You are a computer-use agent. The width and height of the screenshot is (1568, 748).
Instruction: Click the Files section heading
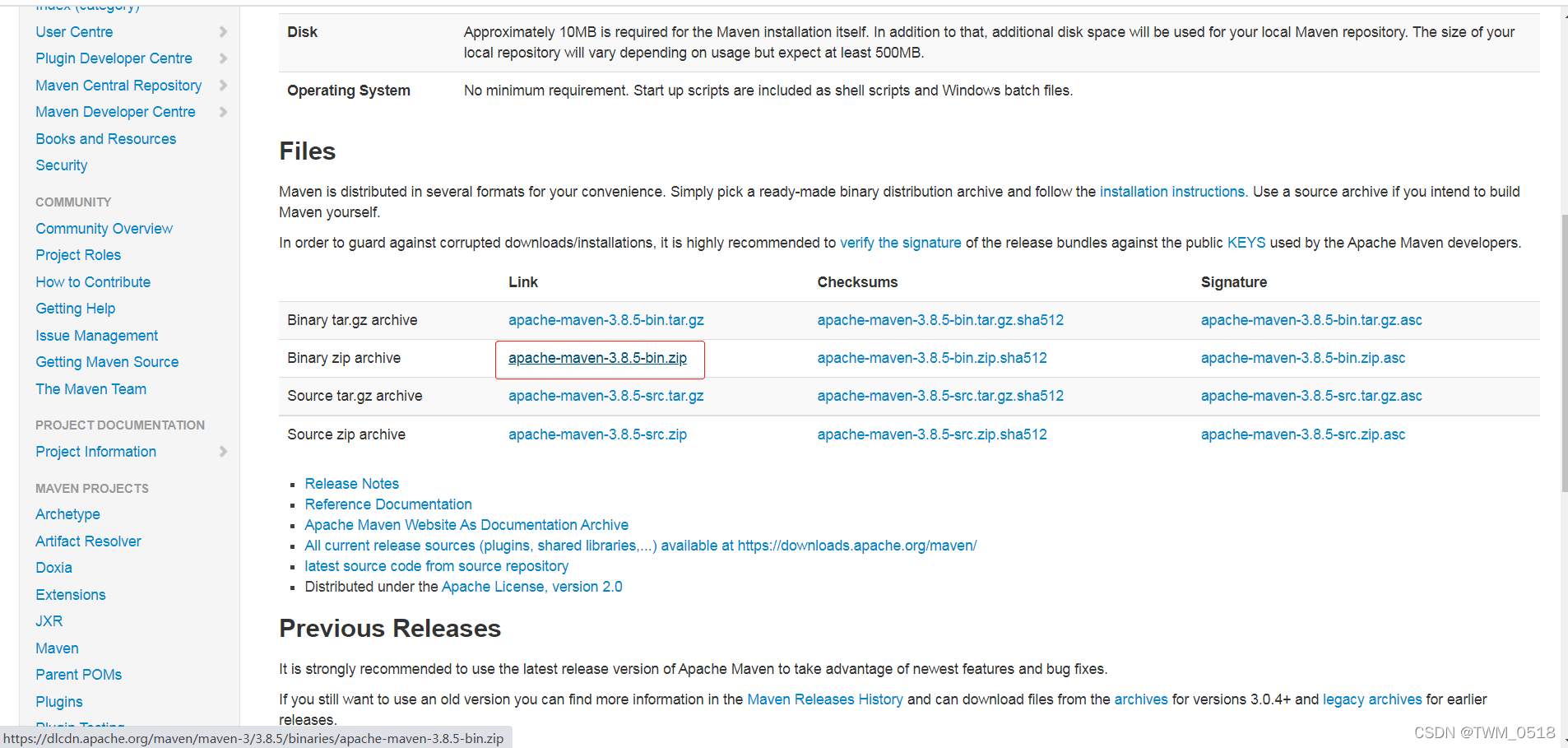click(308, 151)
